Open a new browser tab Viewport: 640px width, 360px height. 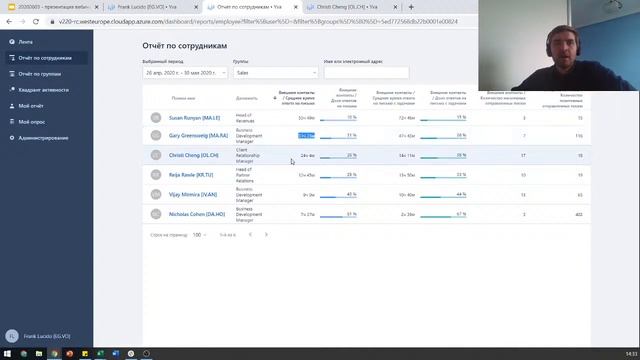click(411, 7)
